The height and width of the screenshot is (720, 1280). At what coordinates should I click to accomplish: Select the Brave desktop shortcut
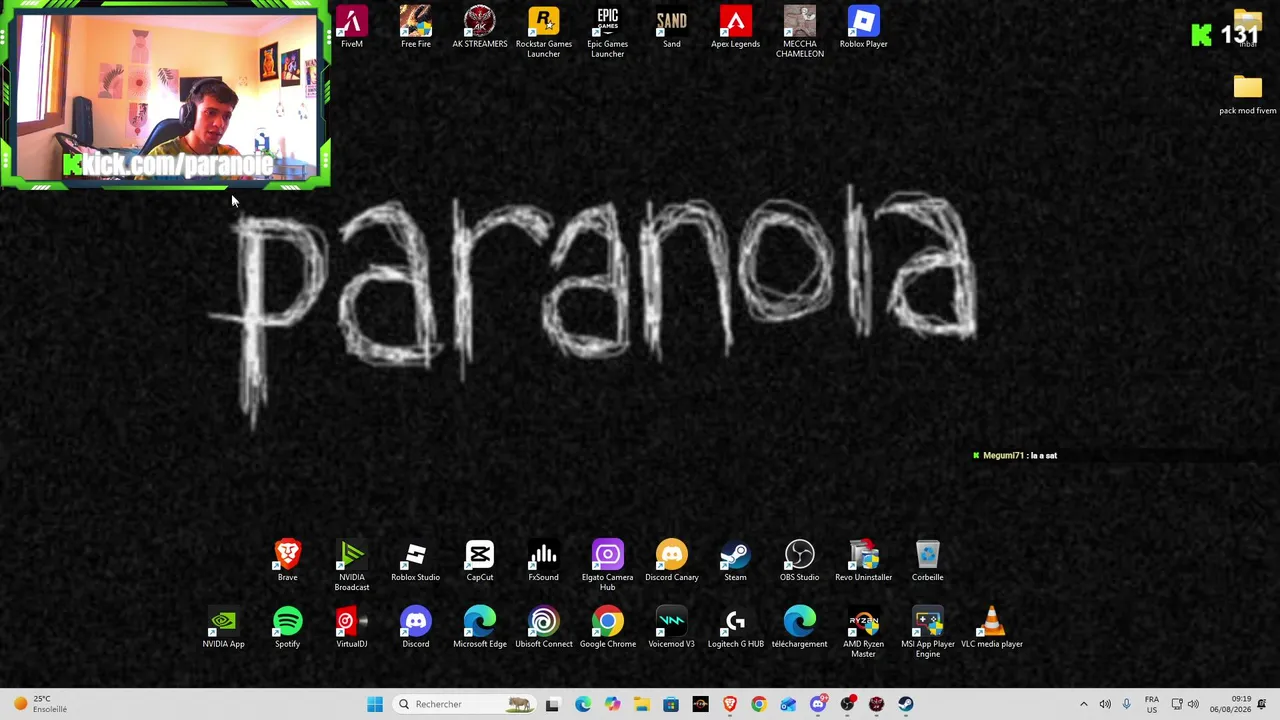point(288,561)
